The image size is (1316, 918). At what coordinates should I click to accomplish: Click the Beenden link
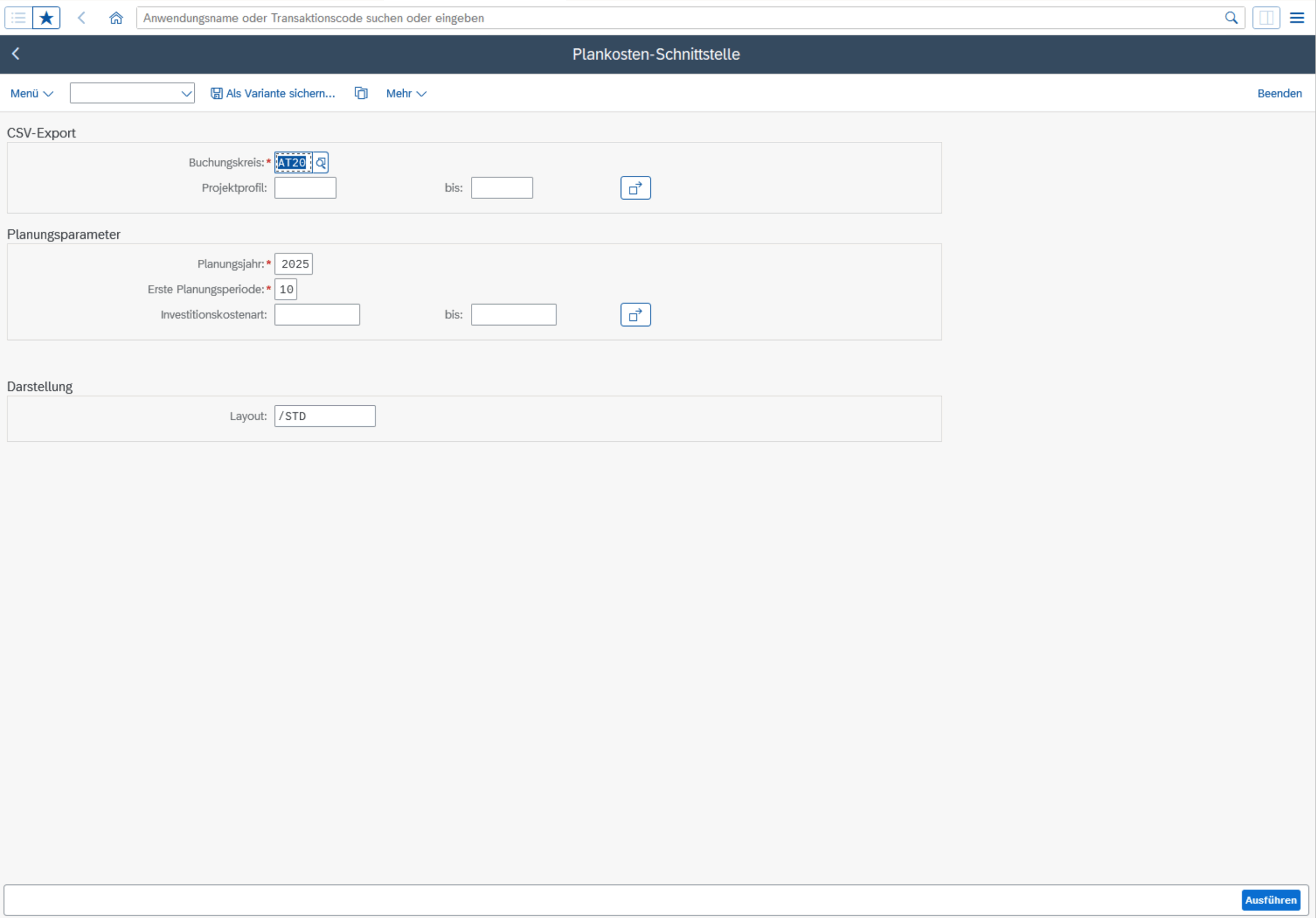tap(1279, 94)
